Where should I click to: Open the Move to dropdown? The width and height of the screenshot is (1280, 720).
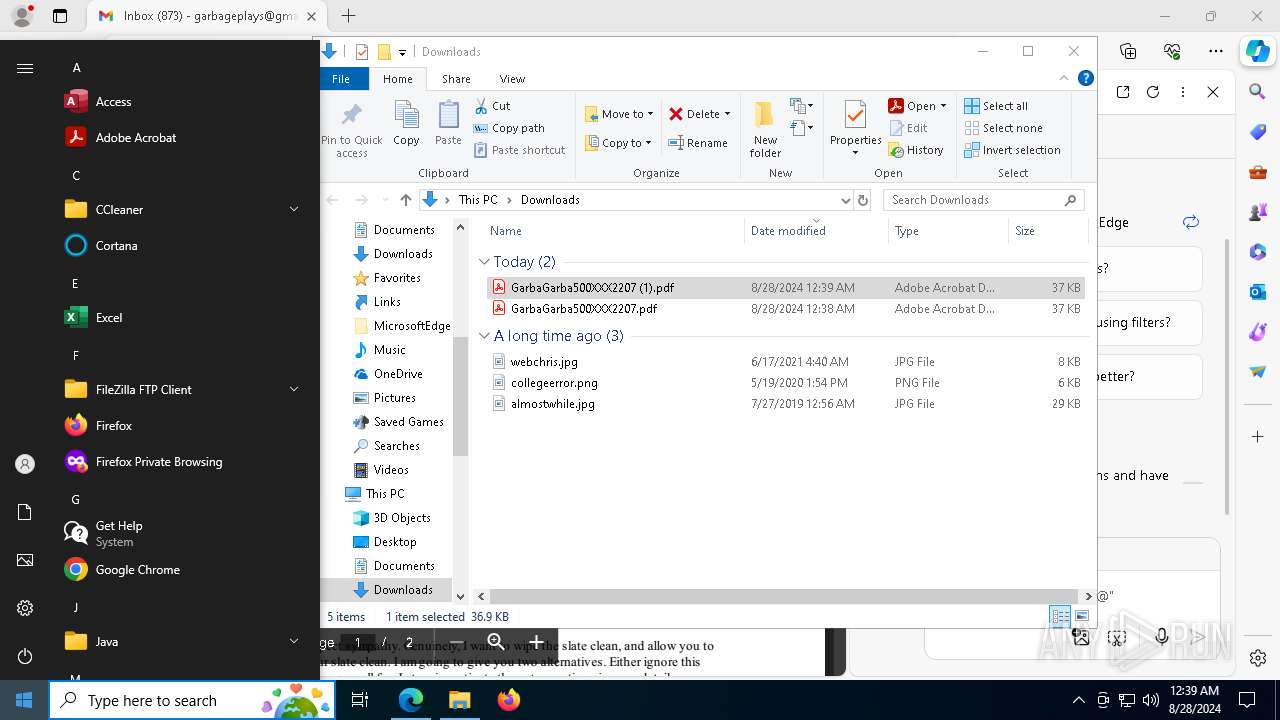[619, 114]
